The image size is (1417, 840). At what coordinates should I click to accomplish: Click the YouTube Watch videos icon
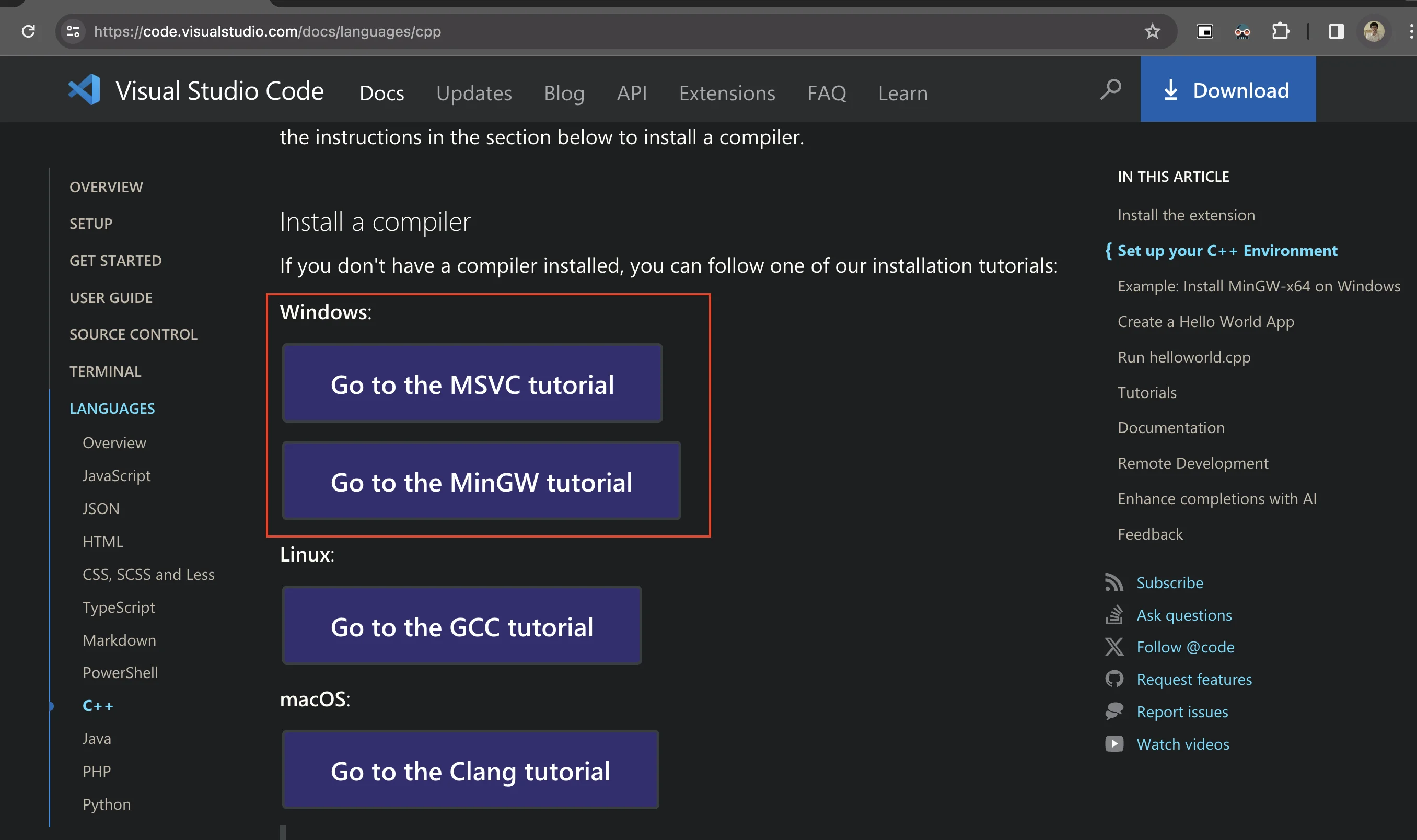[x=1113, y=743]
